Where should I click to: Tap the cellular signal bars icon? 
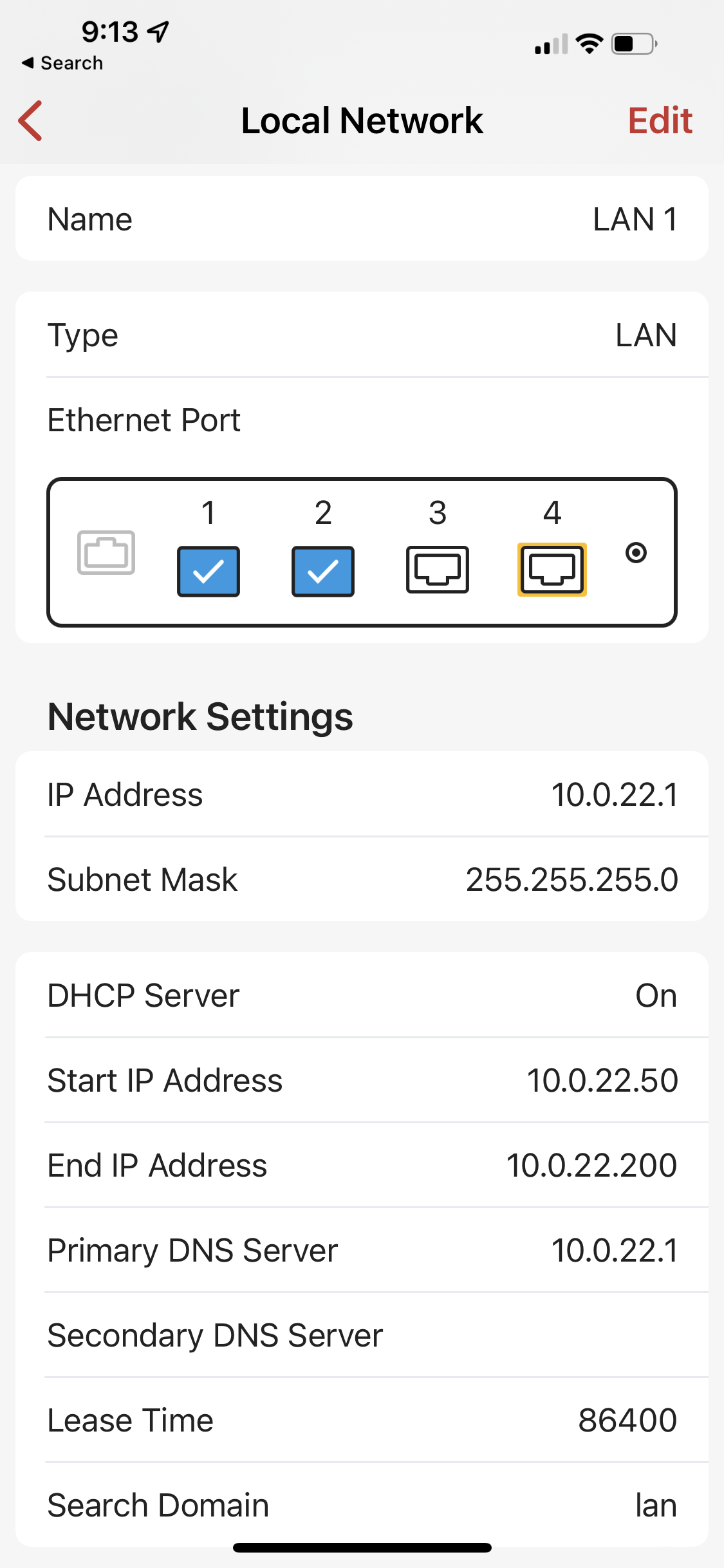551,44
